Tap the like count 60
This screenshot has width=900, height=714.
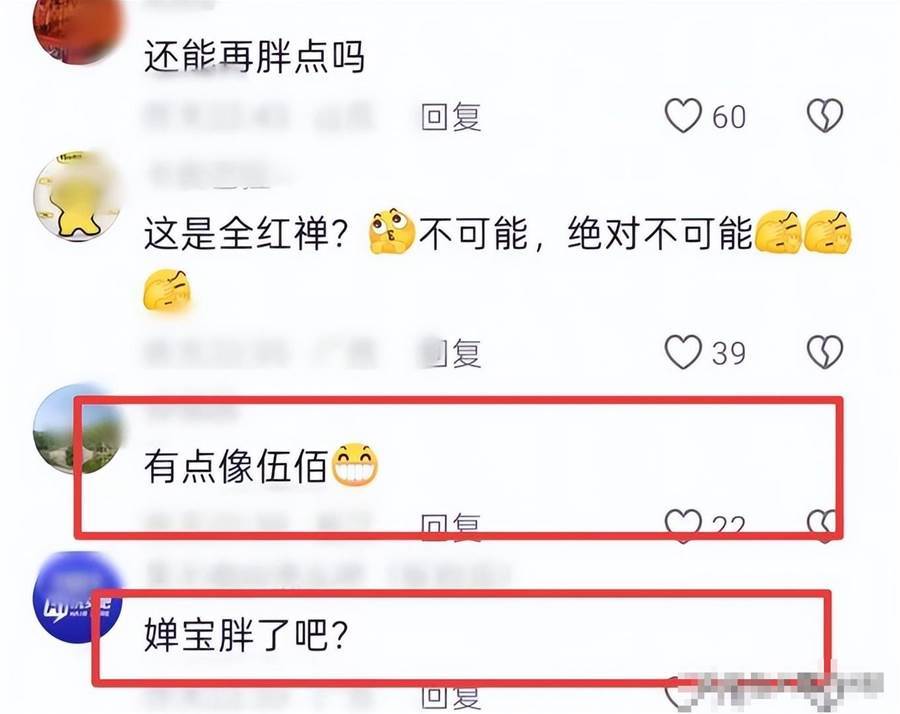tap(729, 117)
